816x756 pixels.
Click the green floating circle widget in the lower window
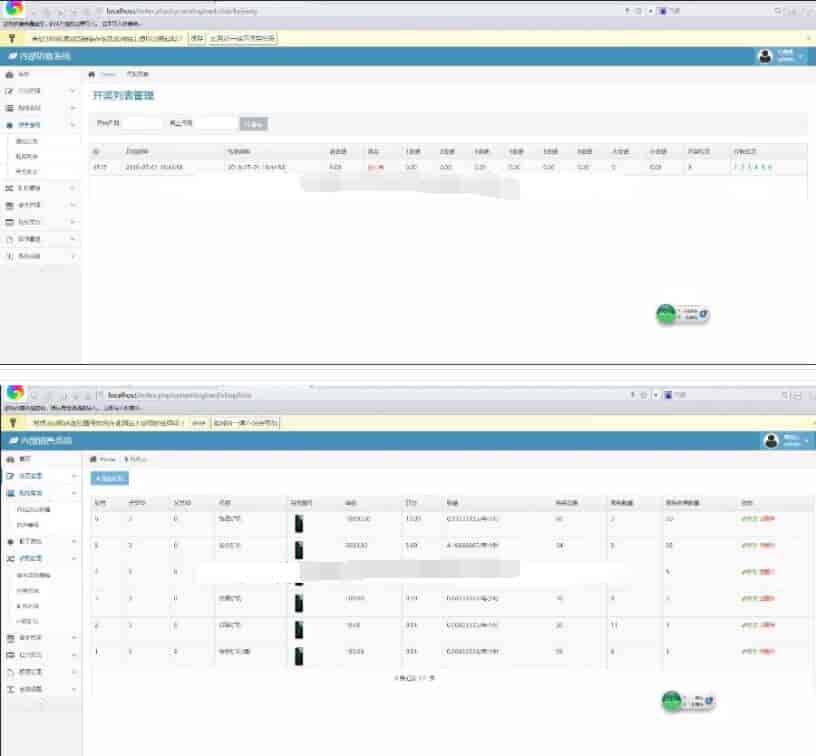tap(671, 701)
